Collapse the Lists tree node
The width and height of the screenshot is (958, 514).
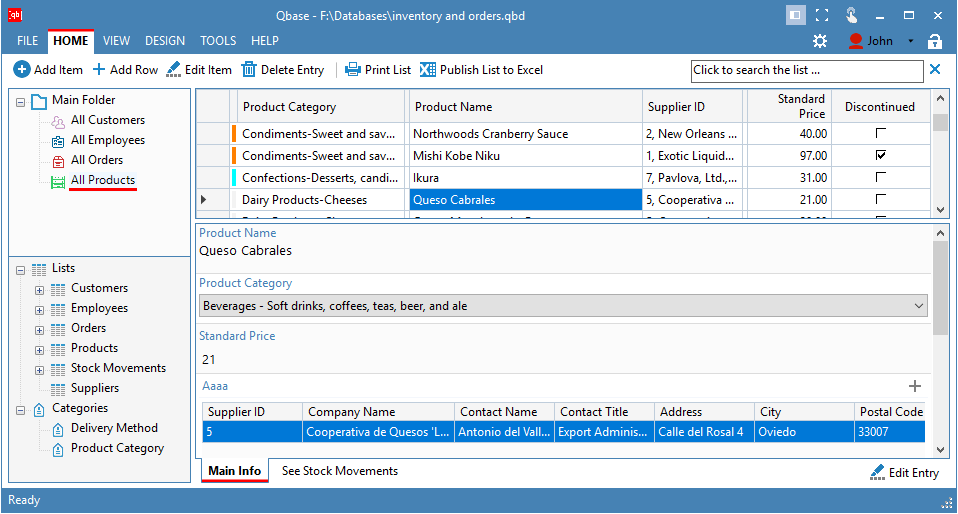coord(21,270)
